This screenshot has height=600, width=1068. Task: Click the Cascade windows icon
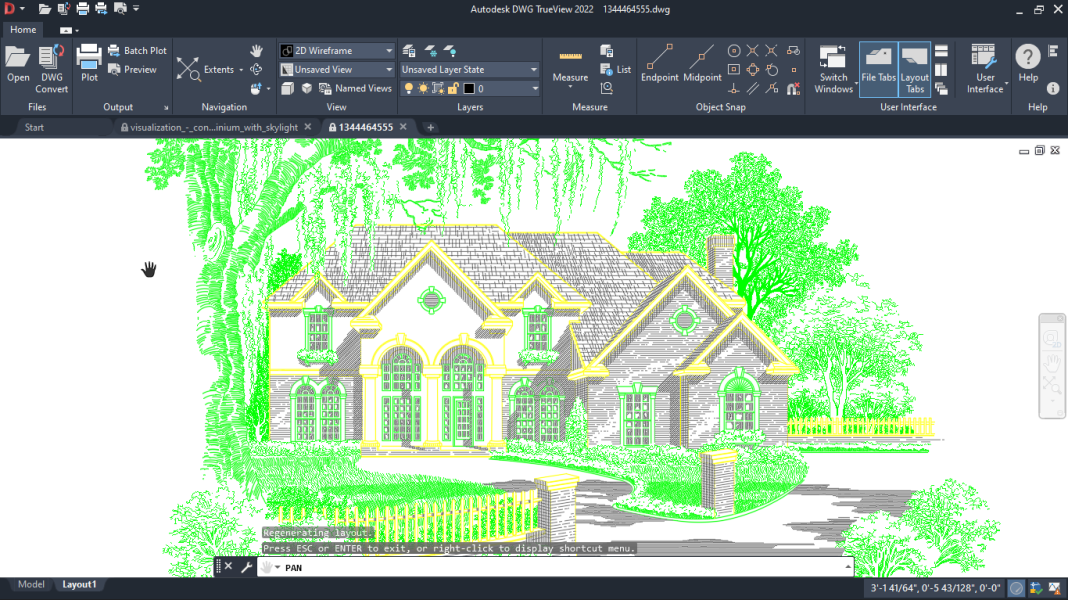tap(941, 89)
